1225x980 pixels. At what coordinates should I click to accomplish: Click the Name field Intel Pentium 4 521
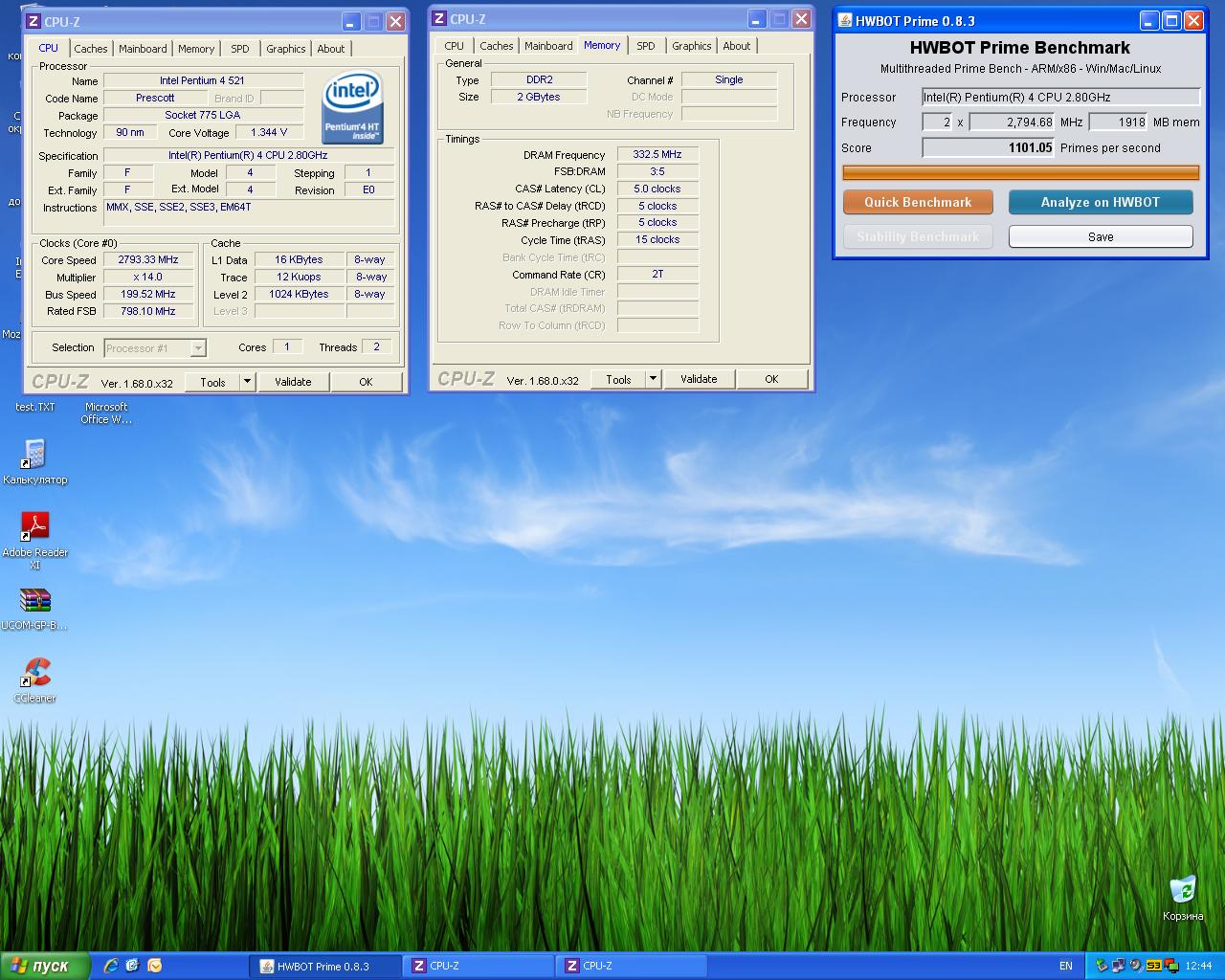click(x=203, y=80)
